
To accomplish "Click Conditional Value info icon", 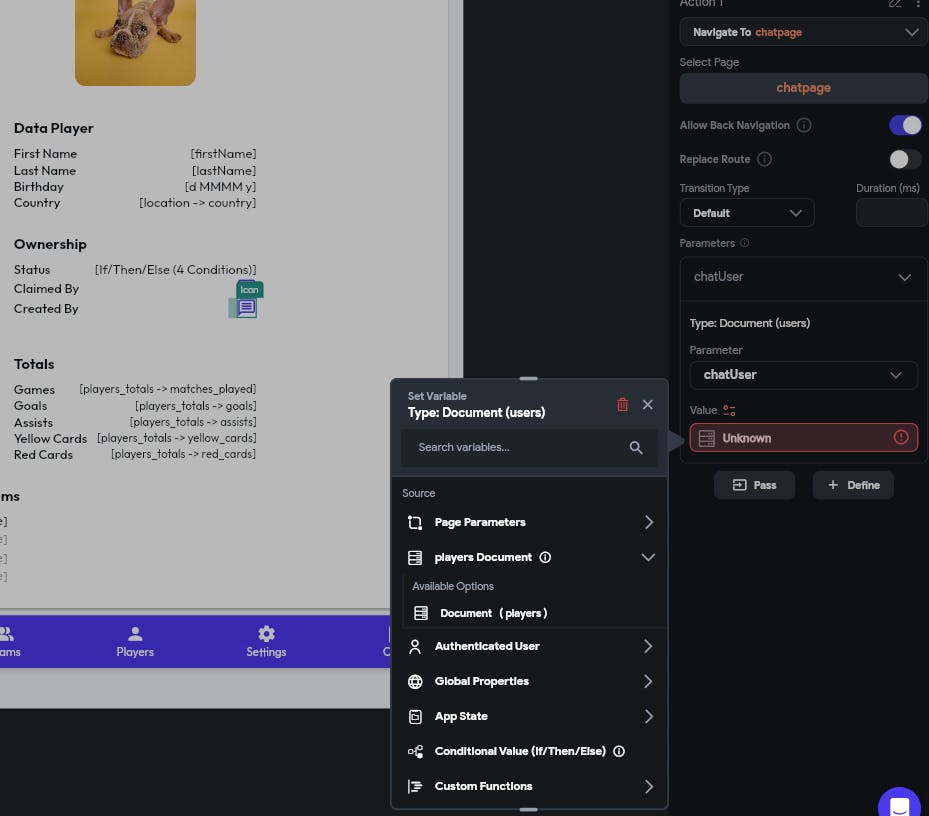I will pos(619,751).
